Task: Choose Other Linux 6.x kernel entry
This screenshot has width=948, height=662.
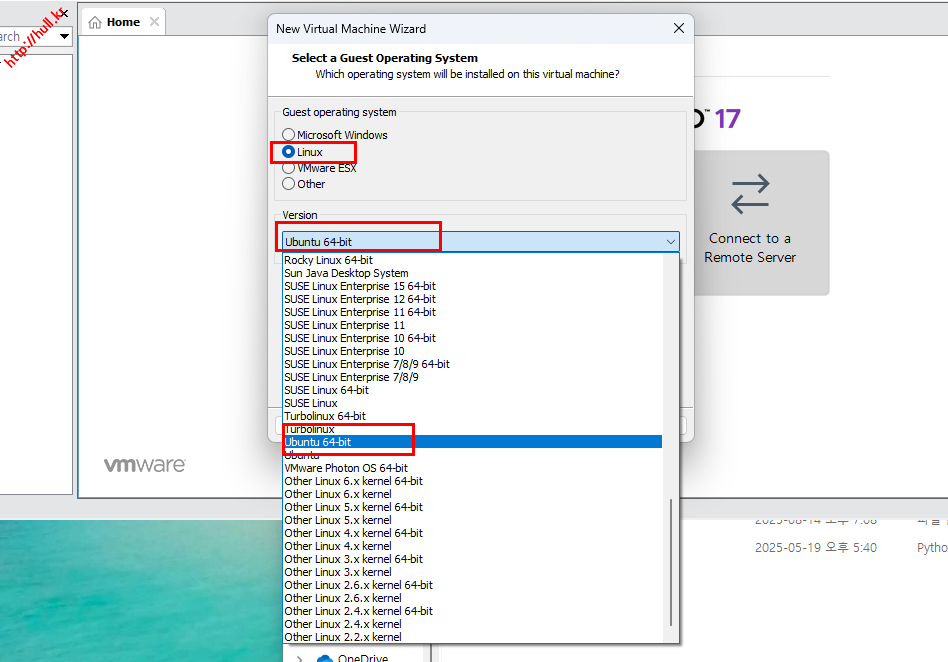Action: [x=473, y=494]
